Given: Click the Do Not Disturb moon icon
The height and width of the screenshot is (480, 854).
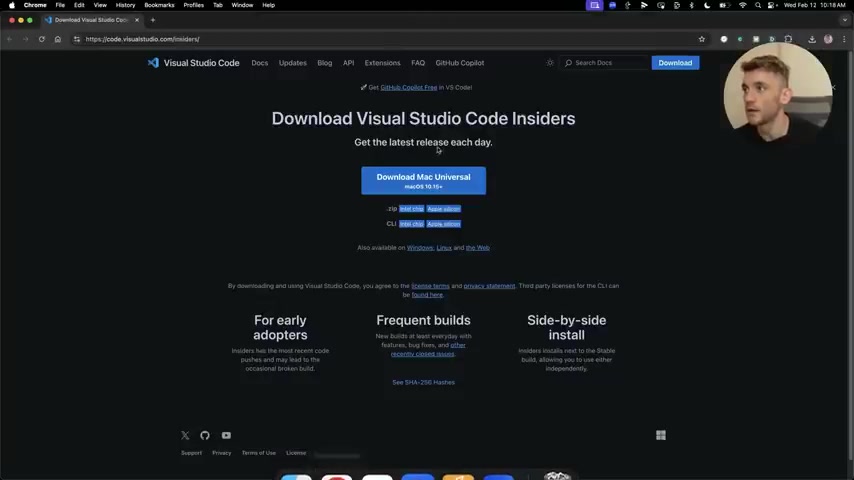Looking at the screenshot, I should click(707, 5).
